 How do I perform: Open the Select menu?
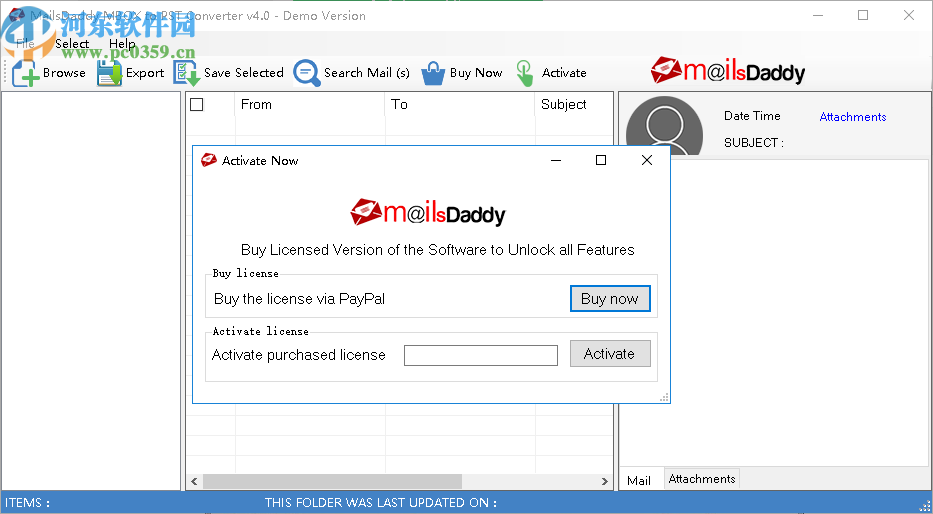click(72, 43)
